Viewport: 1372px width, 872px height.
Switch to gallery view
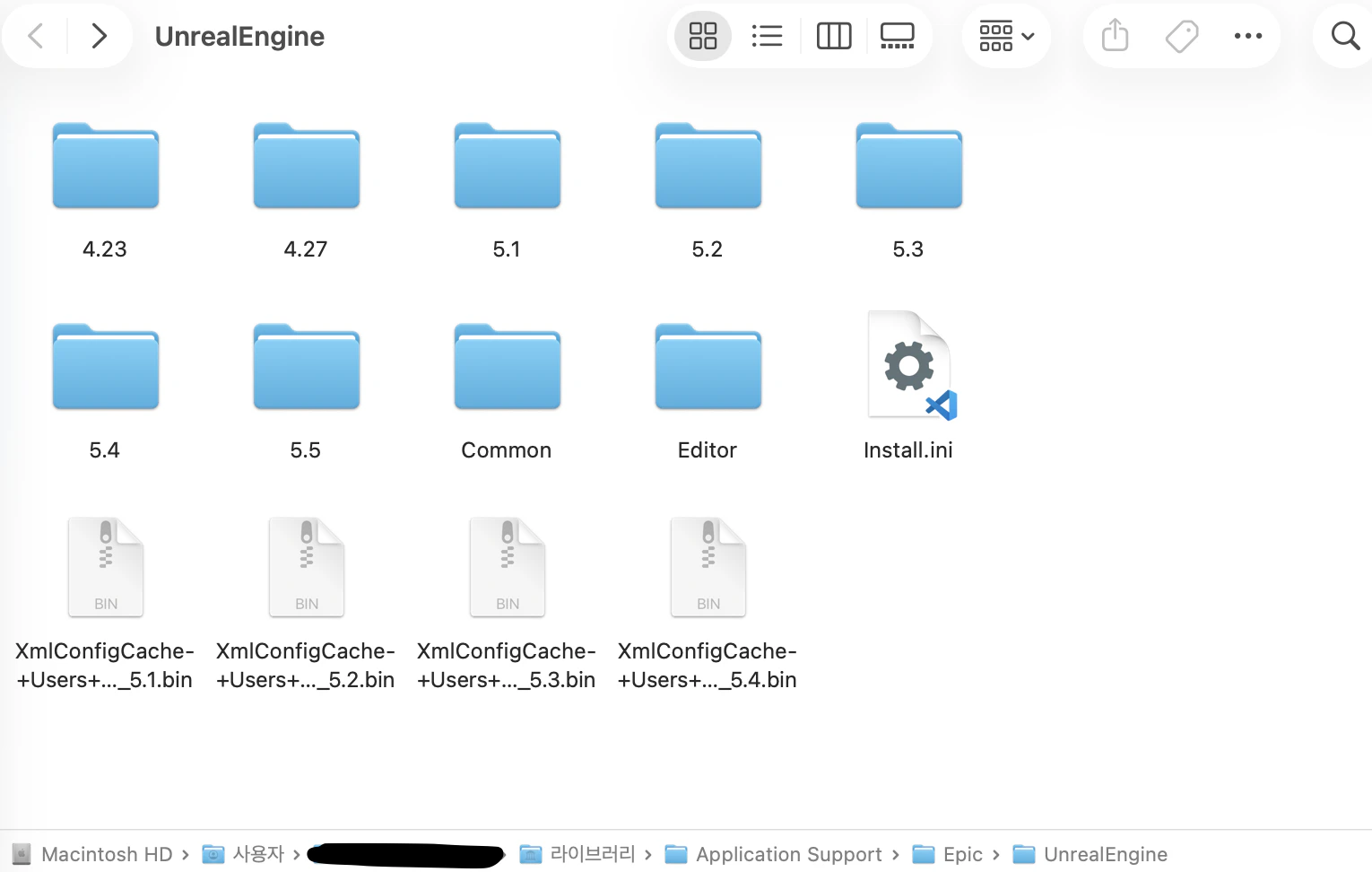(898, 36)
